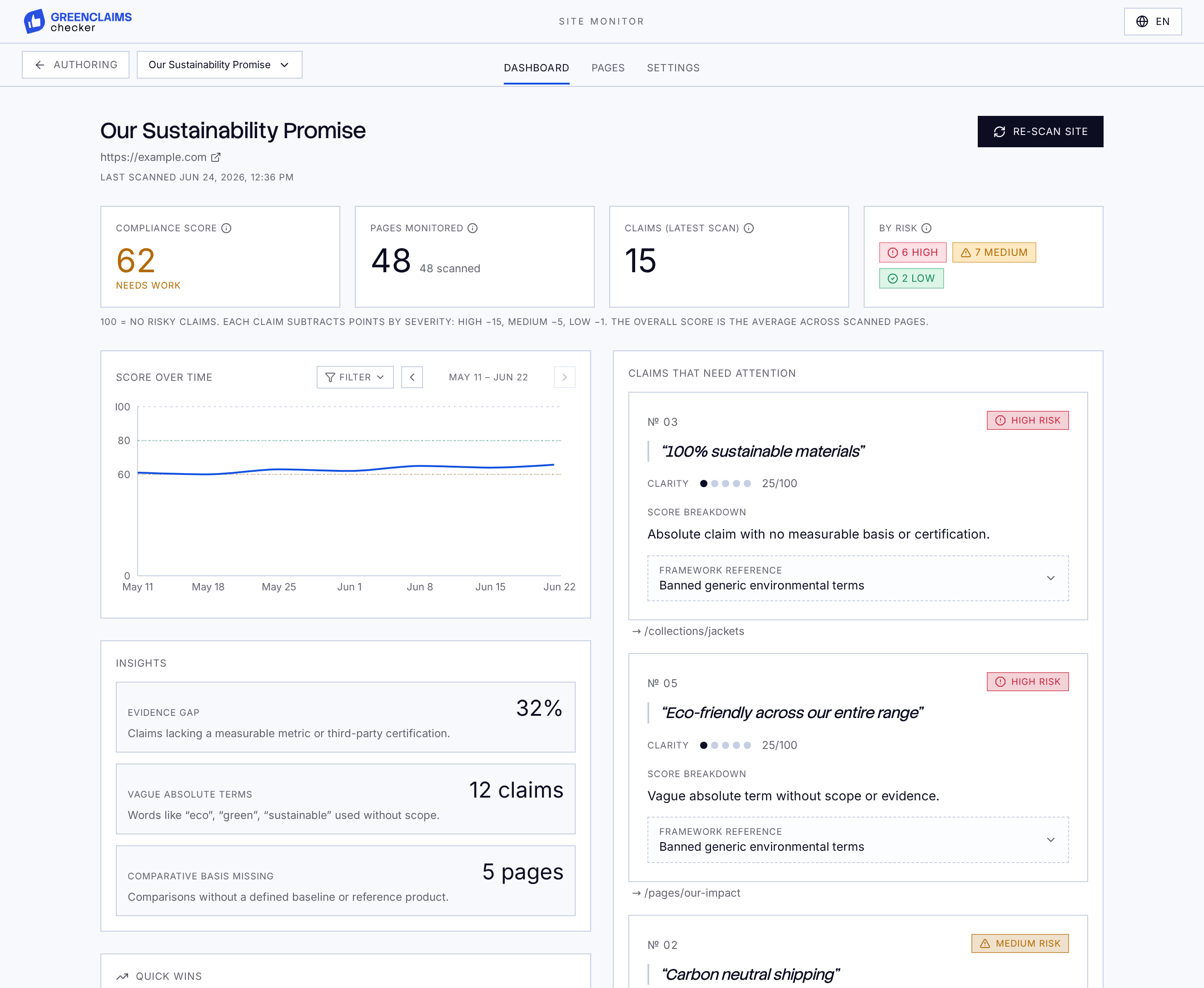Open the Comparative Basis Missing insight card
1204x988 pixels.
click(x=345, y=880)
